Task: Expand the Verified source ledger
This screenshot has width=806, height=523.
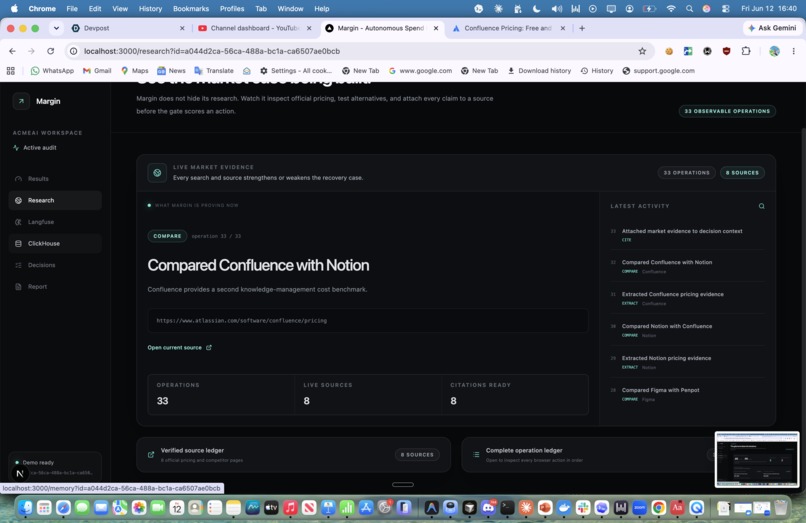Action: pos(294,455)
